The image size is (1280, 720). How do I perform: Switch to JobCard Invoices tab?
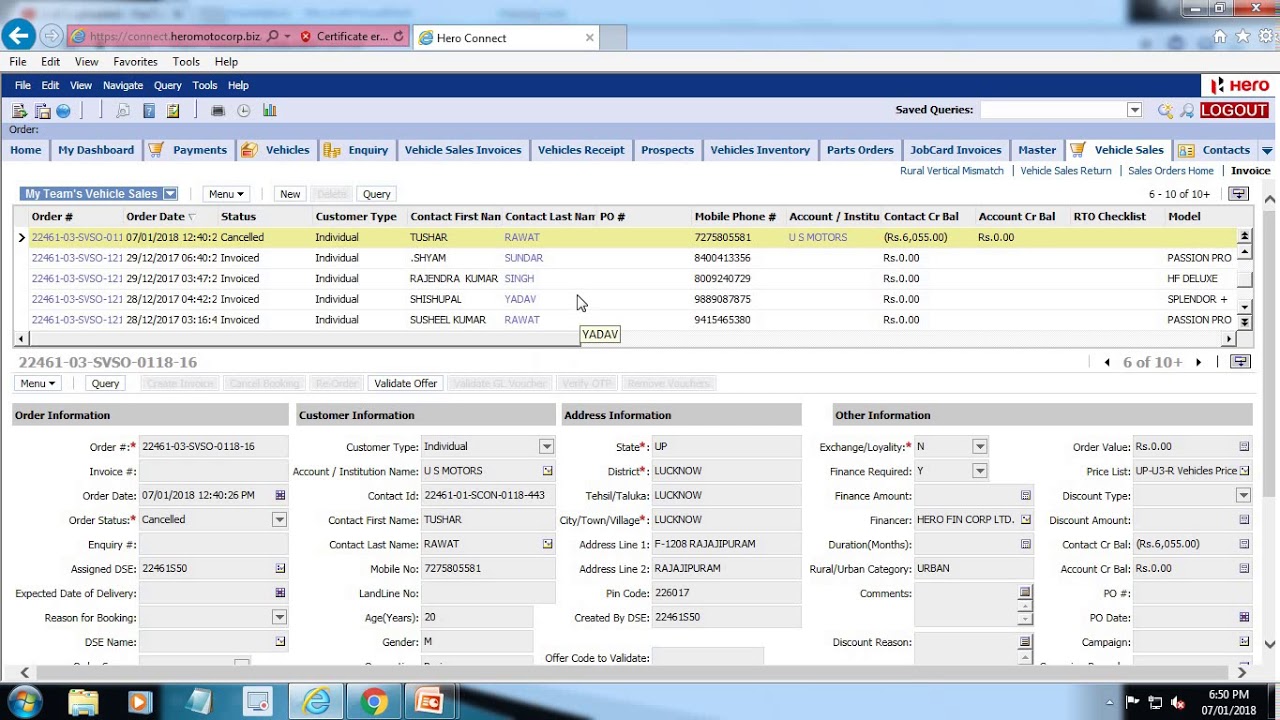click(x=955, y=150)
